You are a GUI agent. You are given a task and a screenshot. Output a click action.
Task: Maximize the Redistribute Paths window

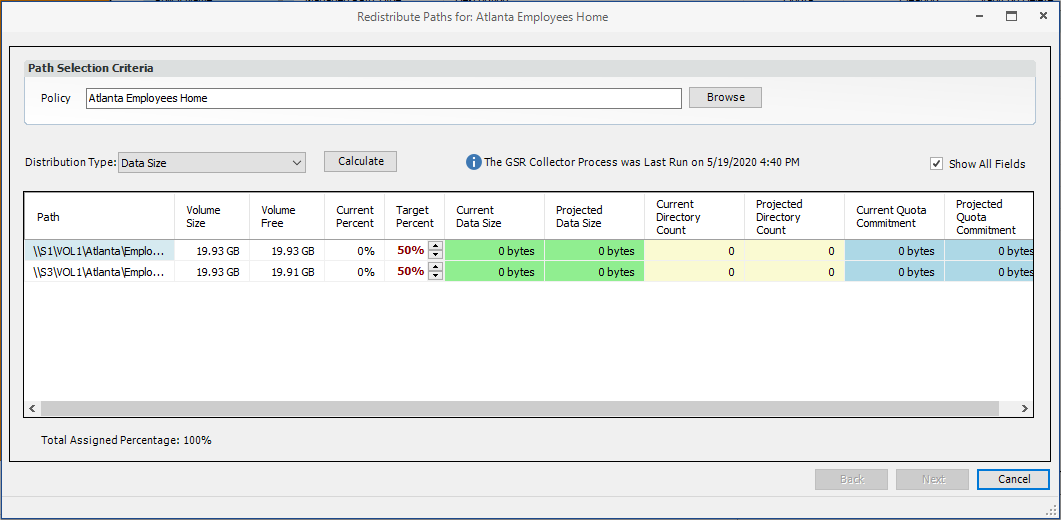coord(1011,17)
